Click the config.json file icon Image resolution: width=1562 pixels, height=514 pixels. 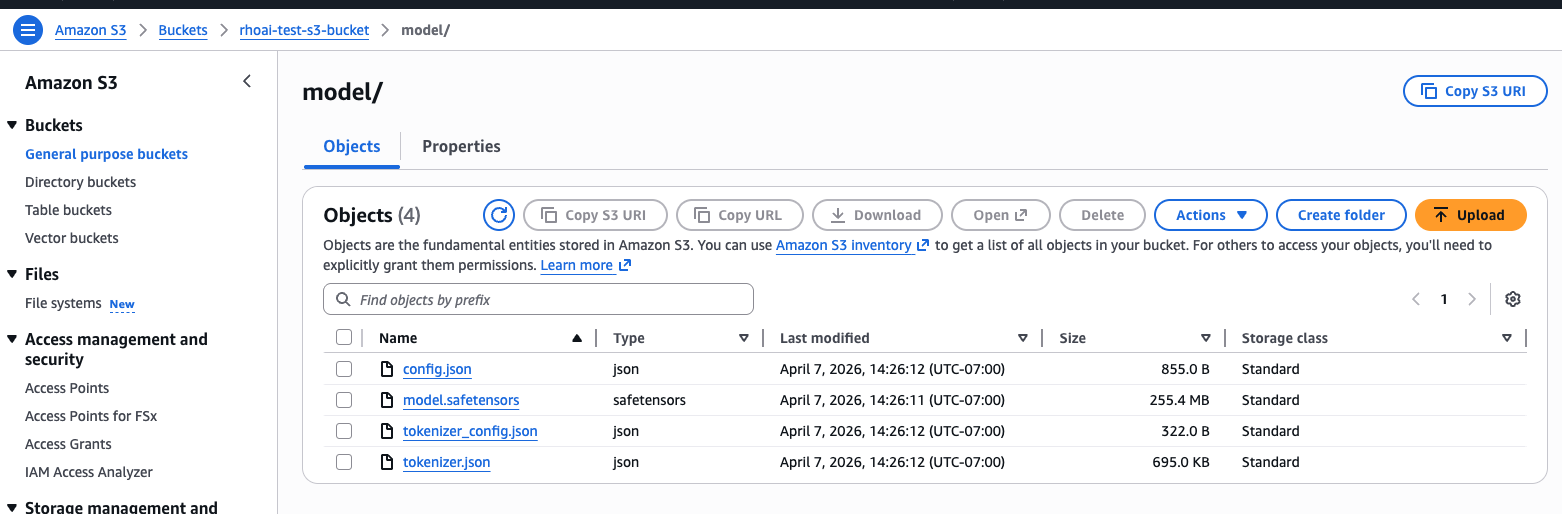point(387,369)
